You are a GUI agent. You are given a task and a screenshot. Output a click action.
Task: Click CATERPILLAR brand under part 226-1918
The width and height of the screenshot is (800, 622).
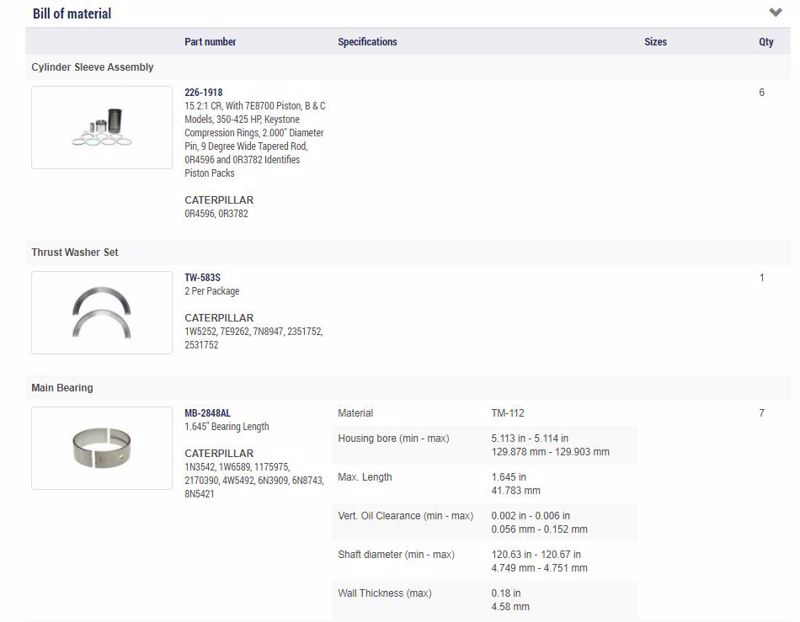pos(219,200)
